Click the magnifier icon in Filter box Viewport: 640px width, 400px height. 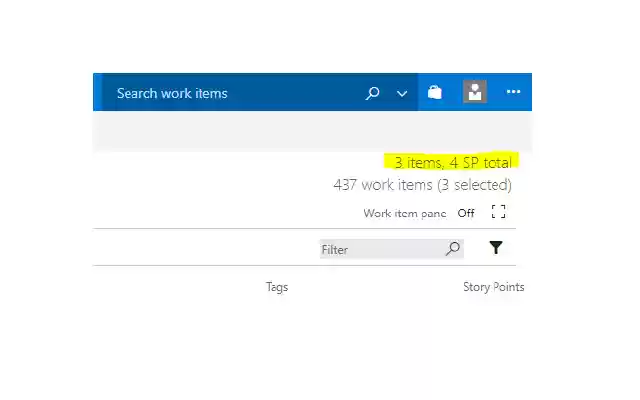coord(453,249)
